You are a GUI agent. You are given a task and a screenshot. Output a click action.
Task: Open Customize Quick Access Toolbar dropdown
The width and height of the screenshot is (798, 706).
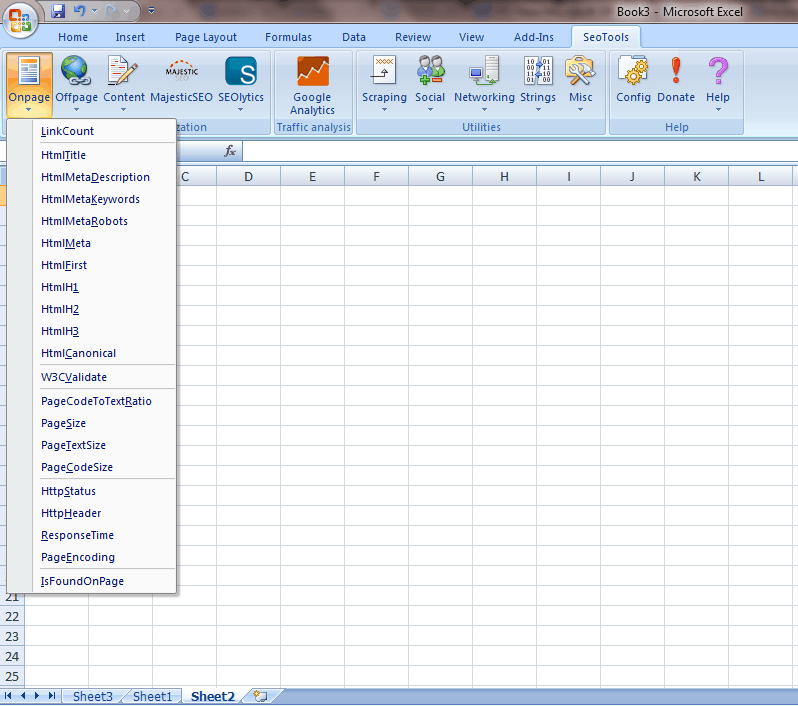151,10
